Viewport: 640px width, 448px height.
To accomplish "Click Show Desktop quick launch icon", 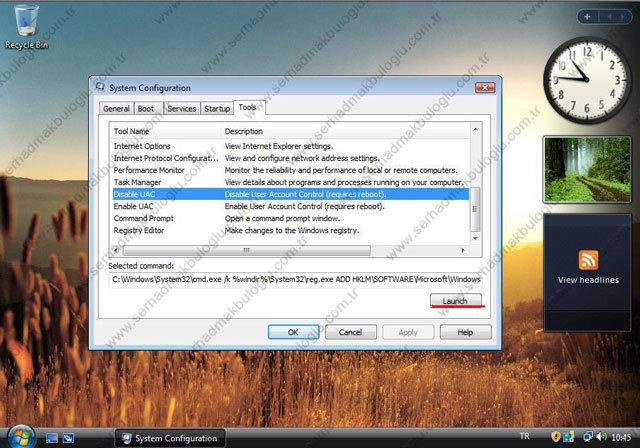I will click(x=52, y=438).
